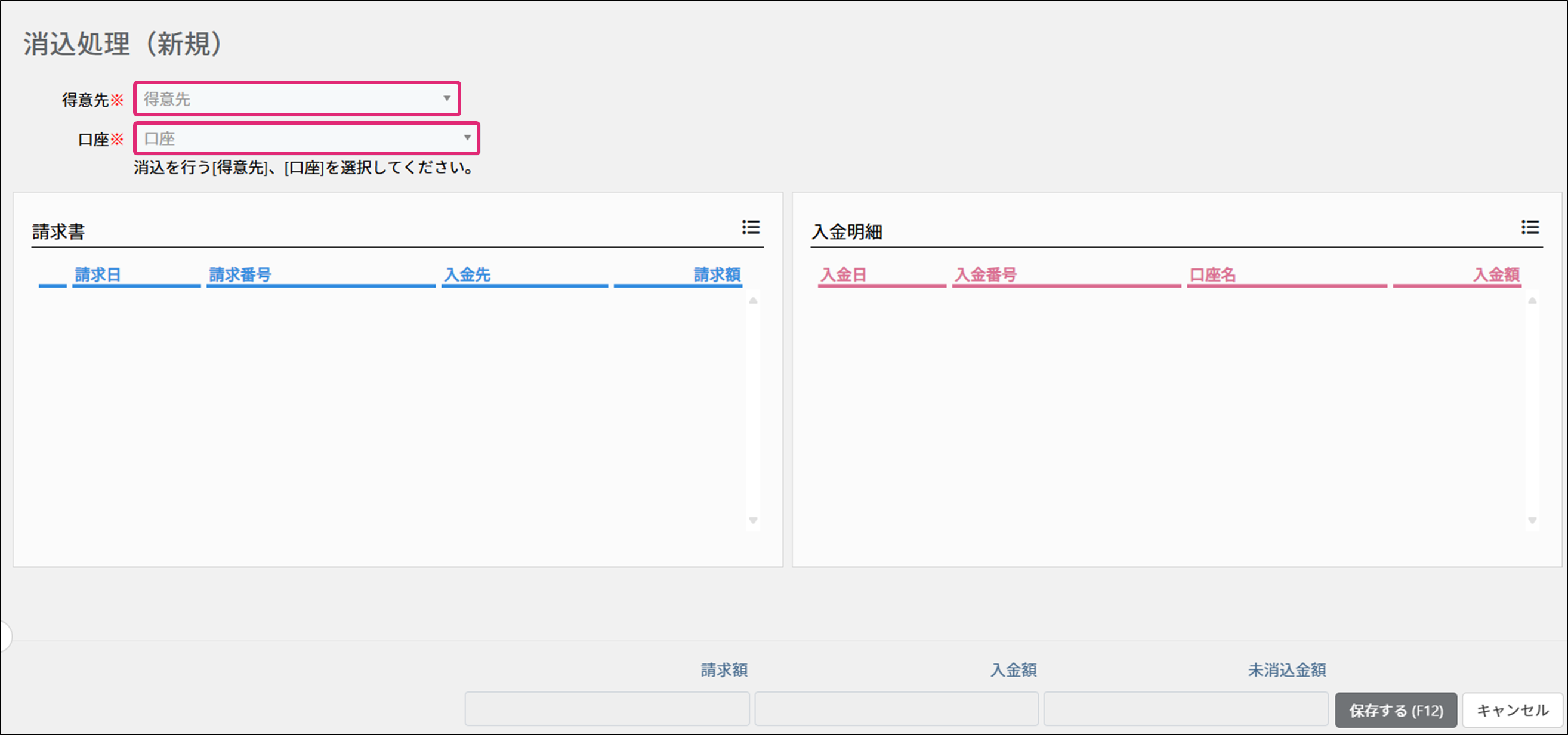Image resolution: width=1568 pixels, height=735 pixels.
Task: Sort invoices by 請求日 column
Action: click(97, 275)
